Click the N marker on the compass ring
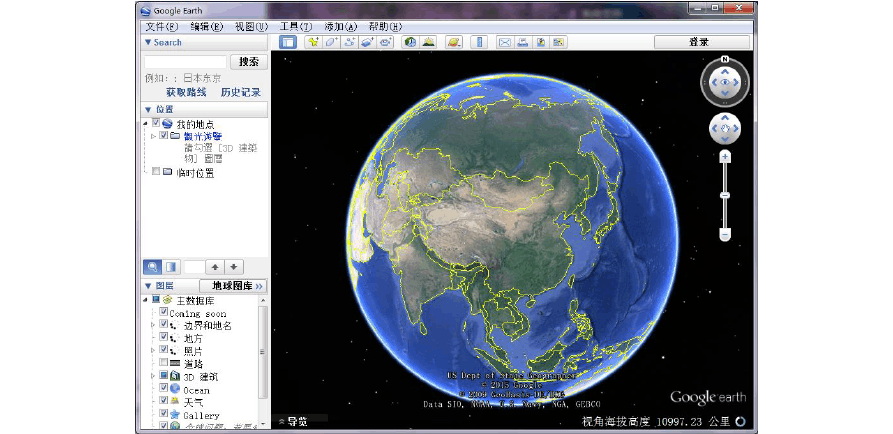Screen dimensions: 893x434 coord(725,59)
